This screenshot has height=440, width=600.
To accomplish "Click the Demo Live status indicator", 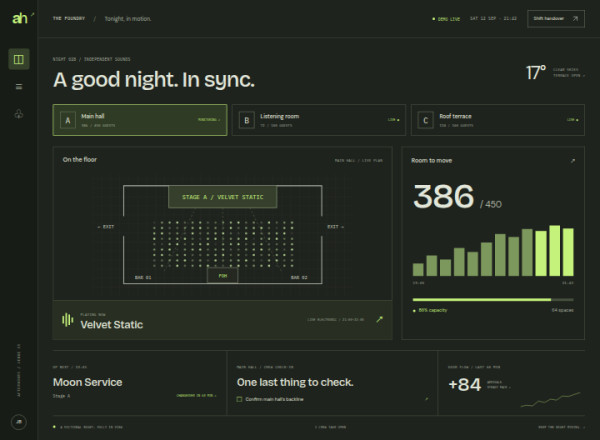I will pyautogui.click(x=446, y=19).
